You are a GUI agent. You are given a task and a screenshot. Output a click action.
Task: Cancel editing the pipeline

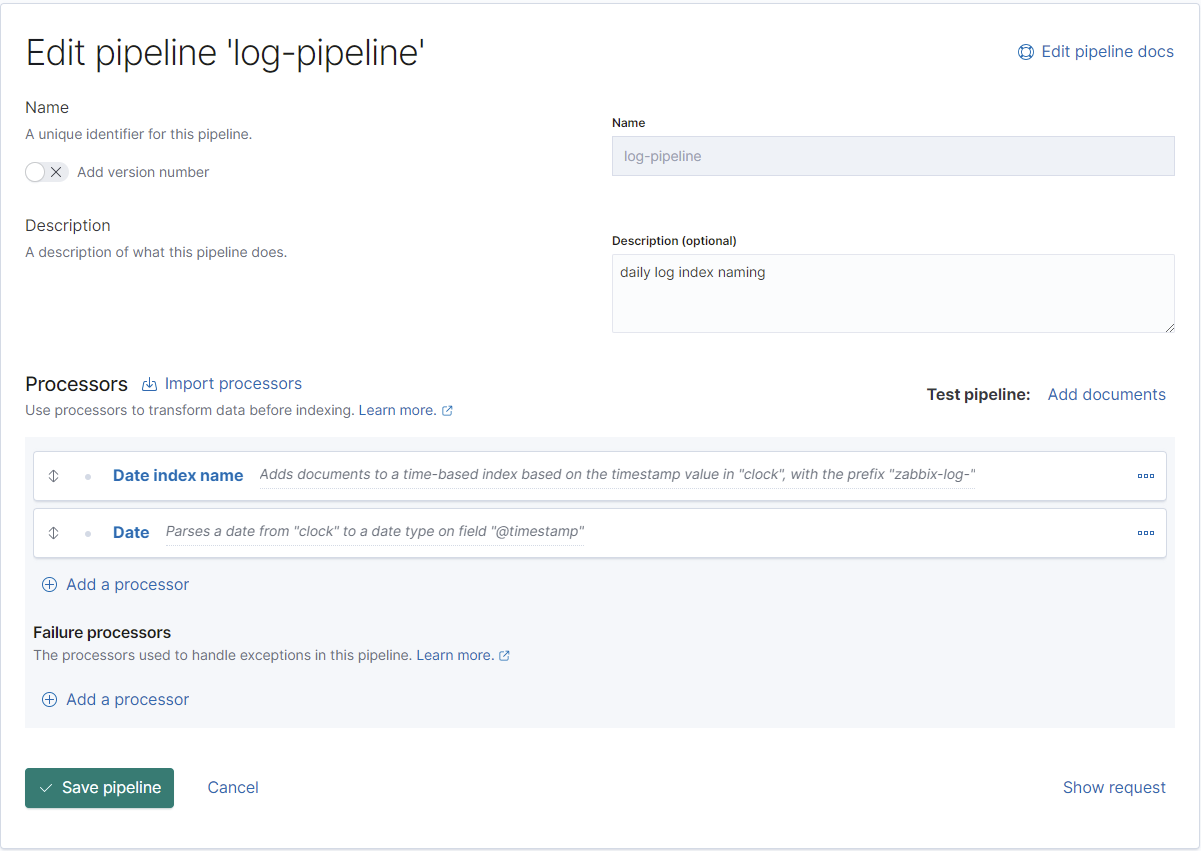click(233, 788)
